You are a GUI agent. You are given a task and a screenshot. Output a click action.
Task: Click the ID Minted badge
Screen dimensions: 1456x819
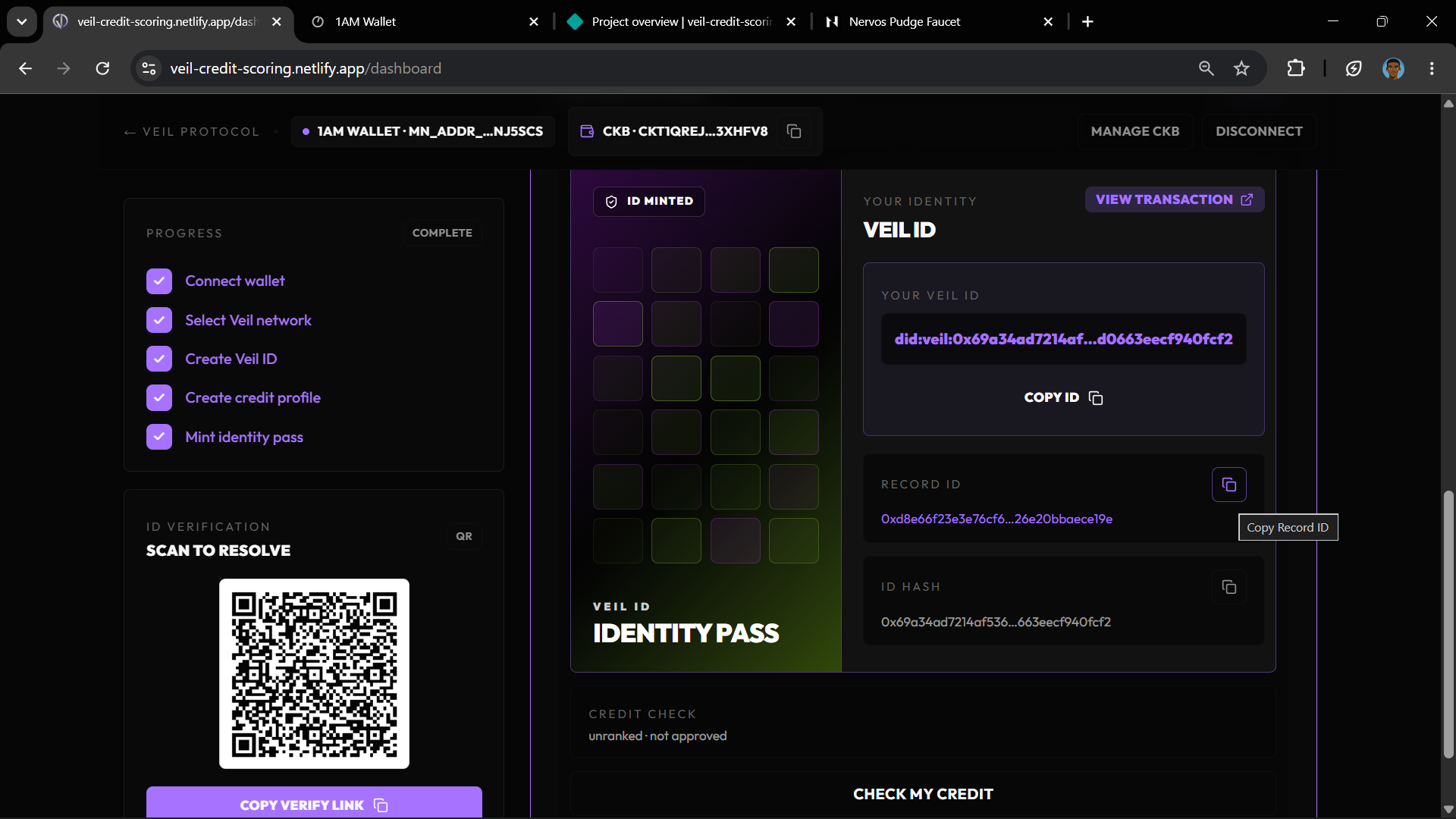[649, 201]
